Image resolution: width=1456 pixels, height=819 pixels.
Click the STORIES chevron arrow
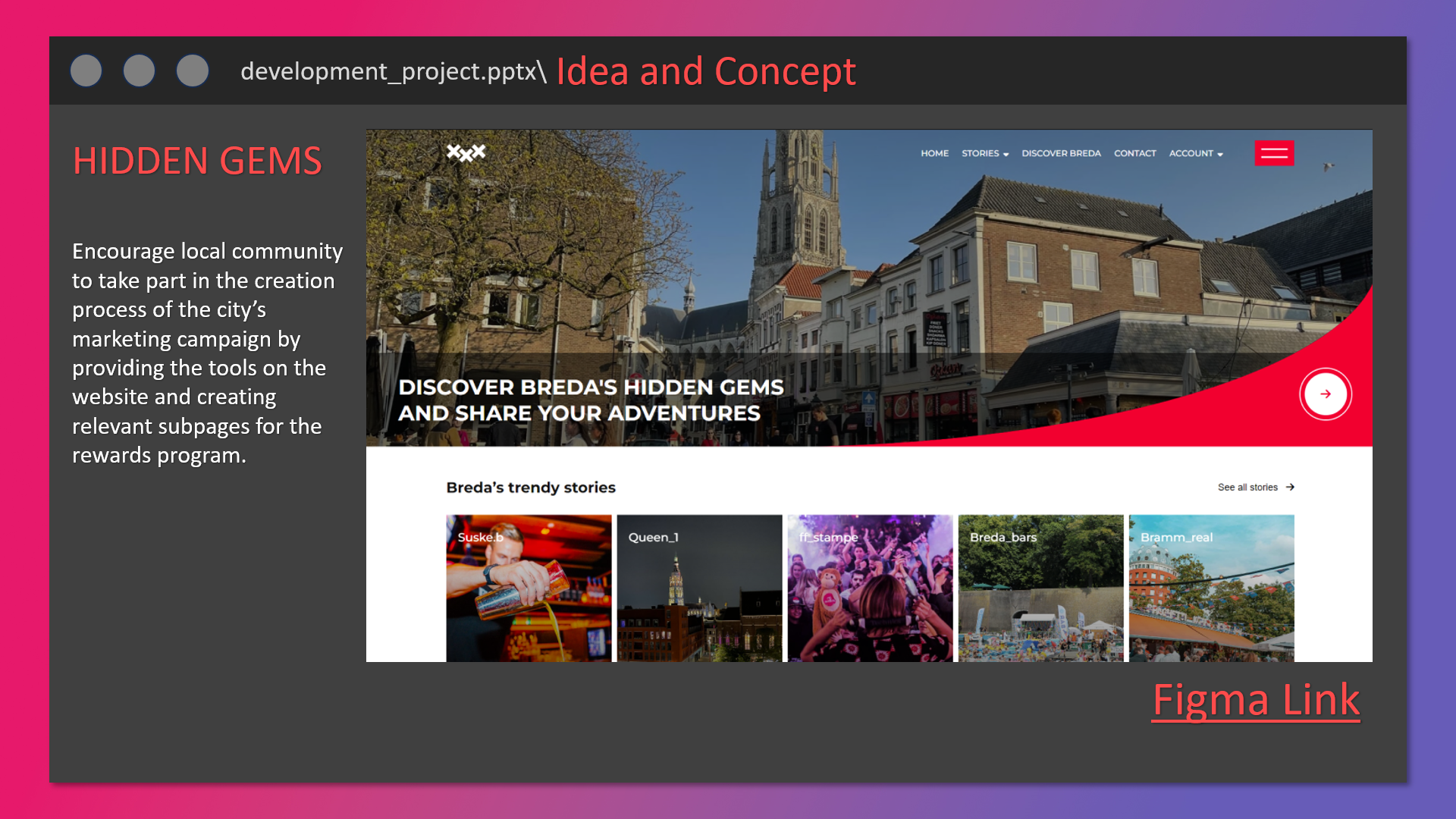click(1006, 153)
